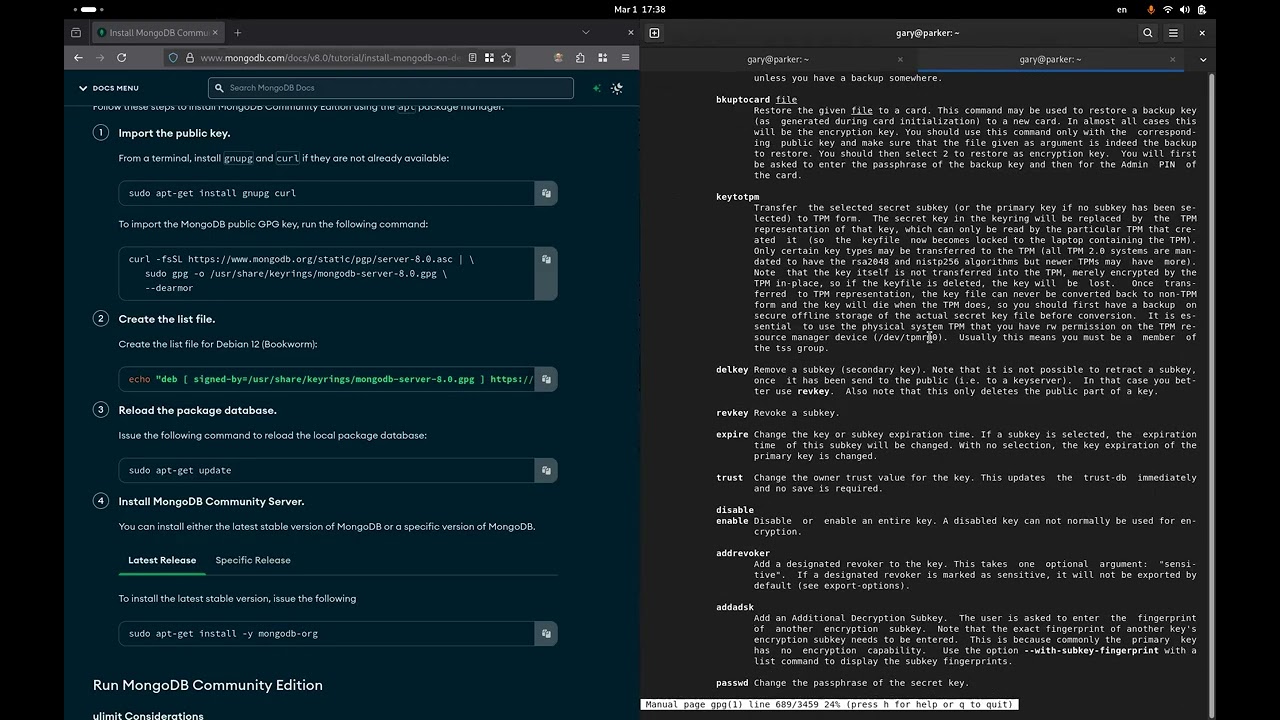
Task: Open the Wi-Fi system status icon
Action: (x=1168, y=9)
